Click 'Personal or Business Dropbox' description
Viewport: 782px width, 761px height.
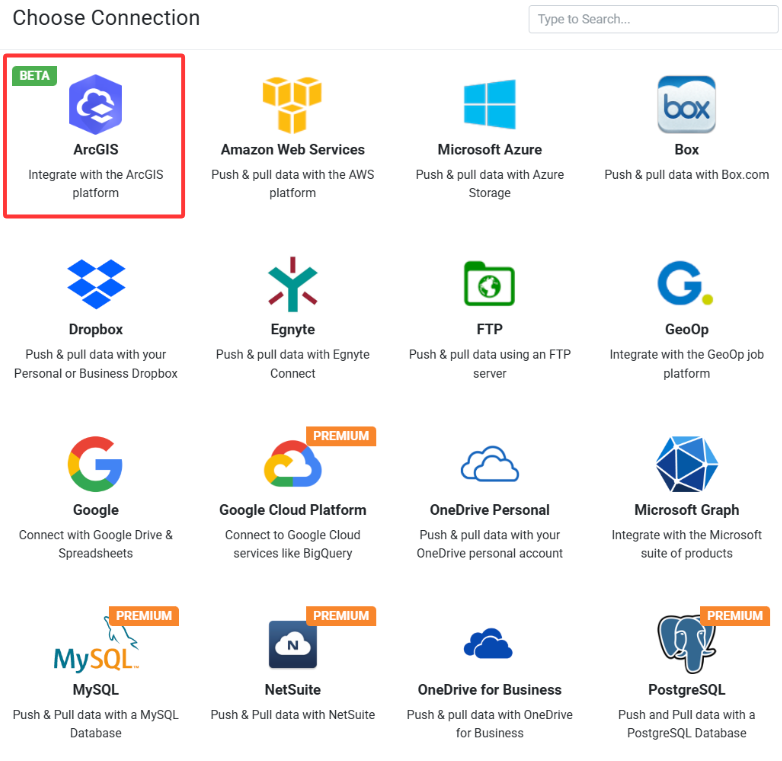(x=96, y=374)
